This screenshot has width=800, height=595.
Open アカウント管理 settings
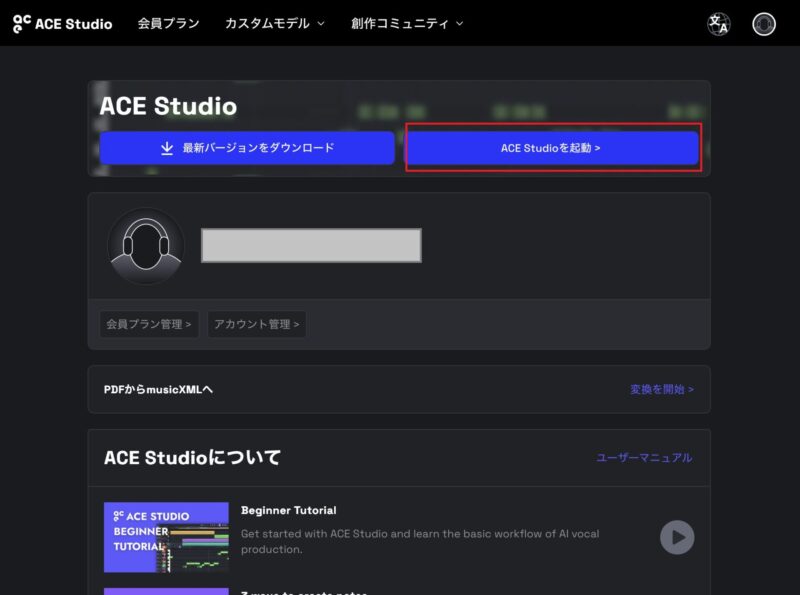(x=257, y=324)
